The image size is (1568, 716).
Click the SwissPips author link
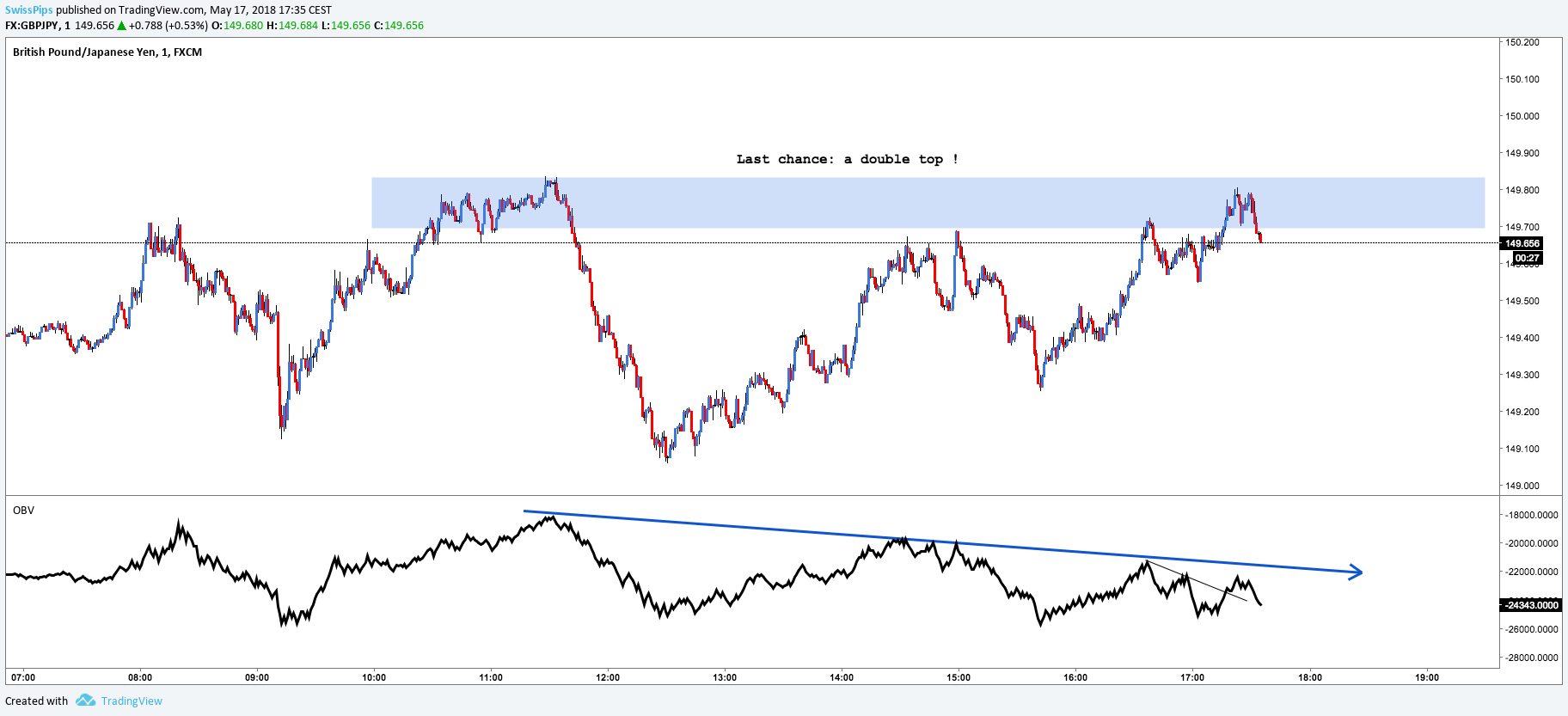point(29,10)
